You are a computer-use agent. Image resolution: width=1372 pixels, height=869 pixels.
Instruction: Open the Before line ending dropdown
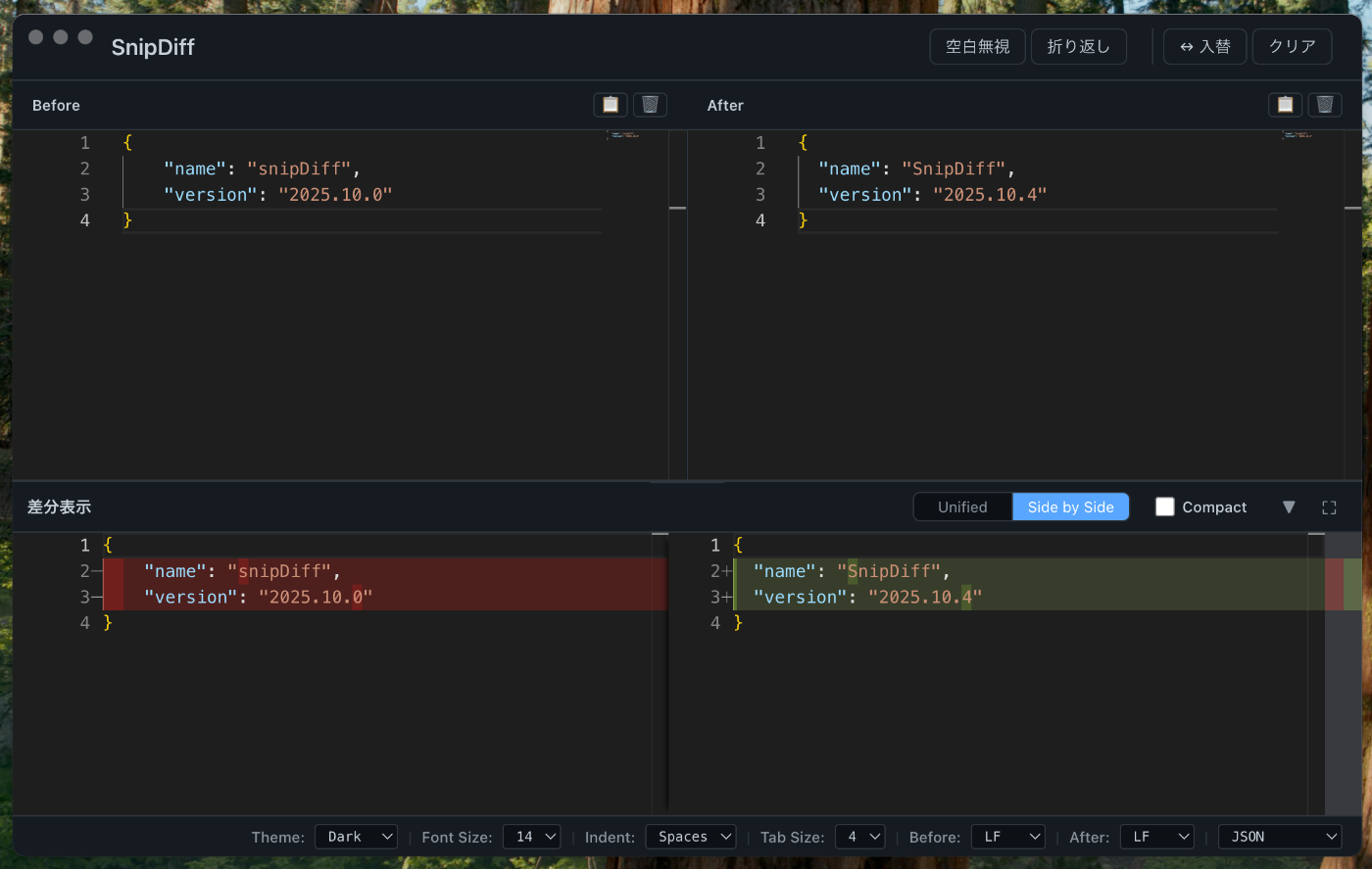point(1008,837)
